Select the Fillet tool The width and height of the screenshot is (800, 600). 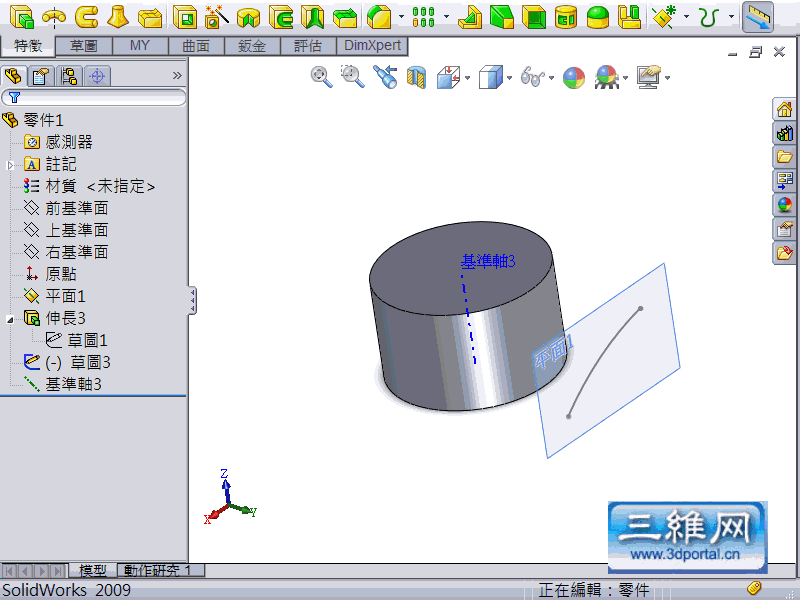(x=379, y=17)
